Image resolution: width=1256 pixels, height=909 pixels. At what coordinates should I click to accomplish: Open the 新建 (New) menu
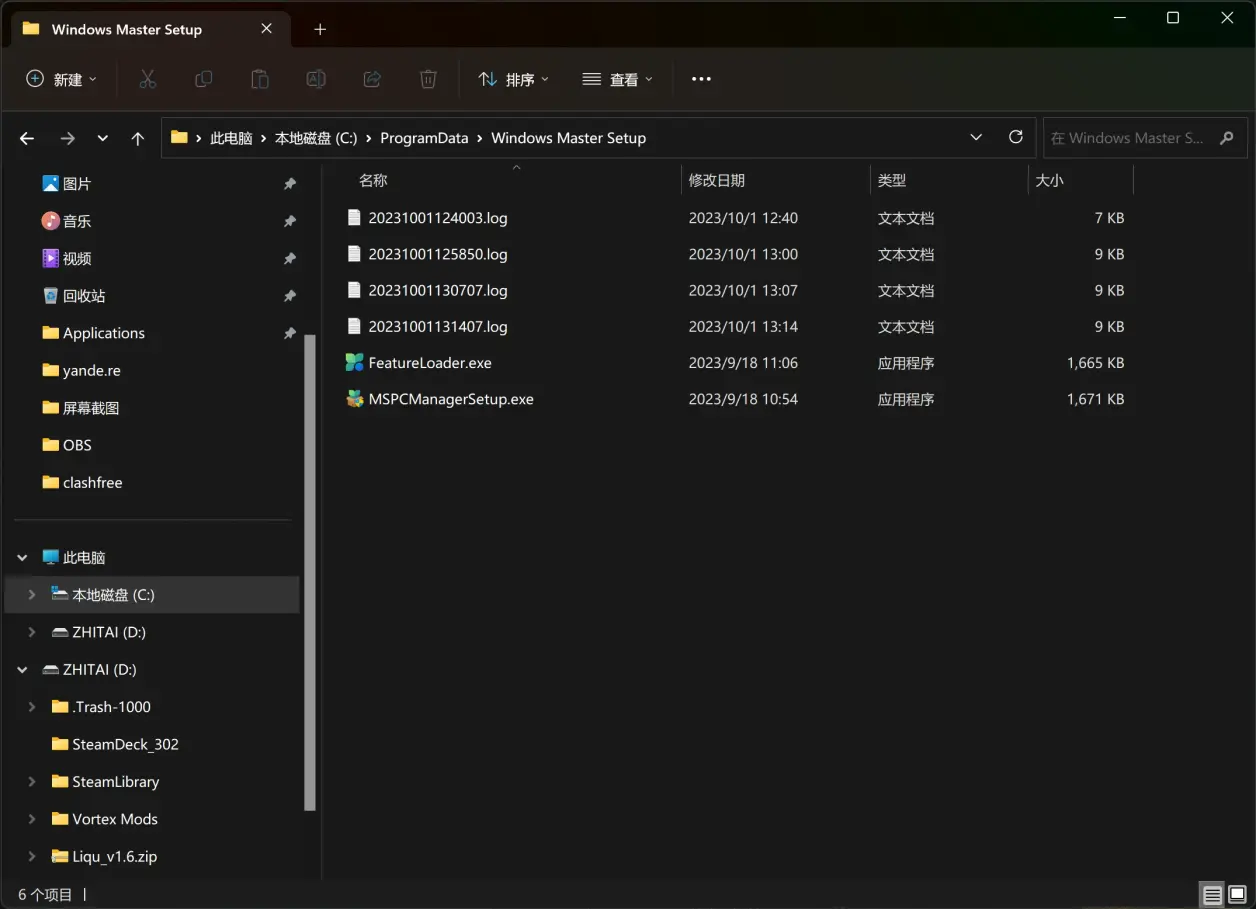61,79
